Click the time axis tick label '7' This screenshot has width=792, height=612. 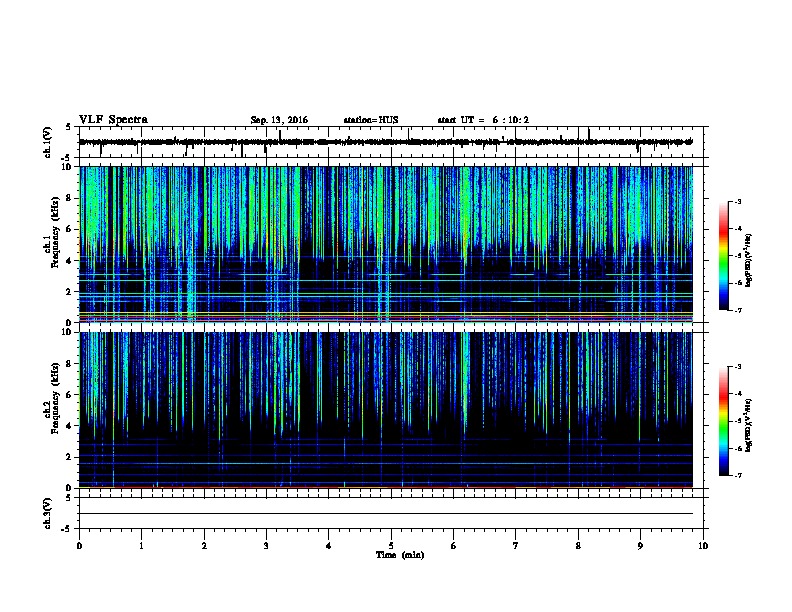click(x=516, y=546)
